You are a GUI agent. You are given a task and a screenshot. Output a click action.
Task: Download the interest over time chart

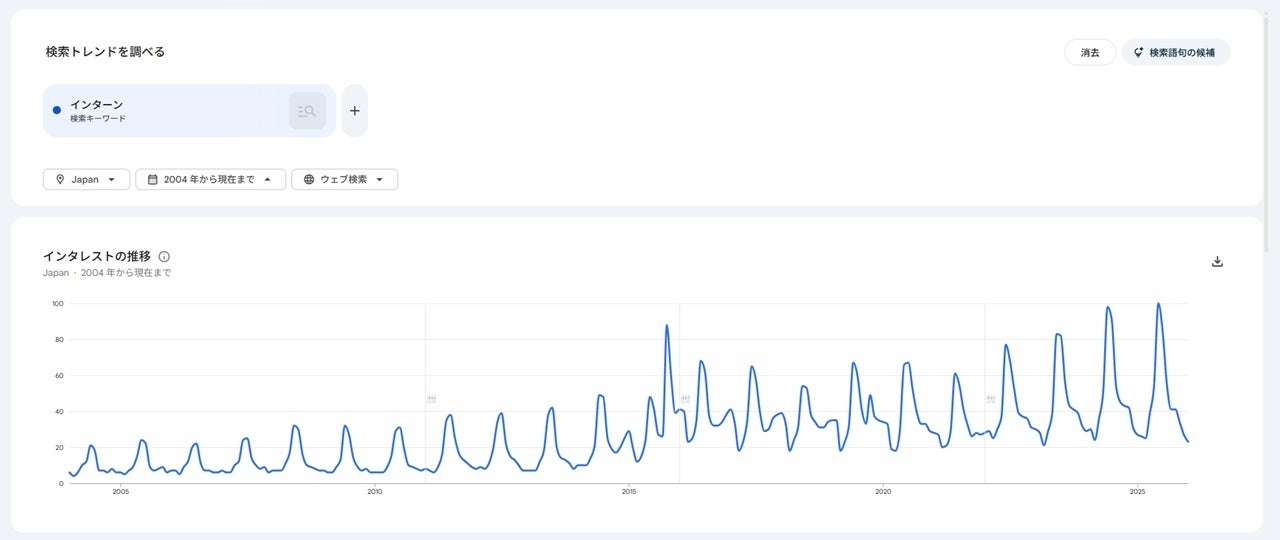pyautogui.click(x=1217, y=262)
